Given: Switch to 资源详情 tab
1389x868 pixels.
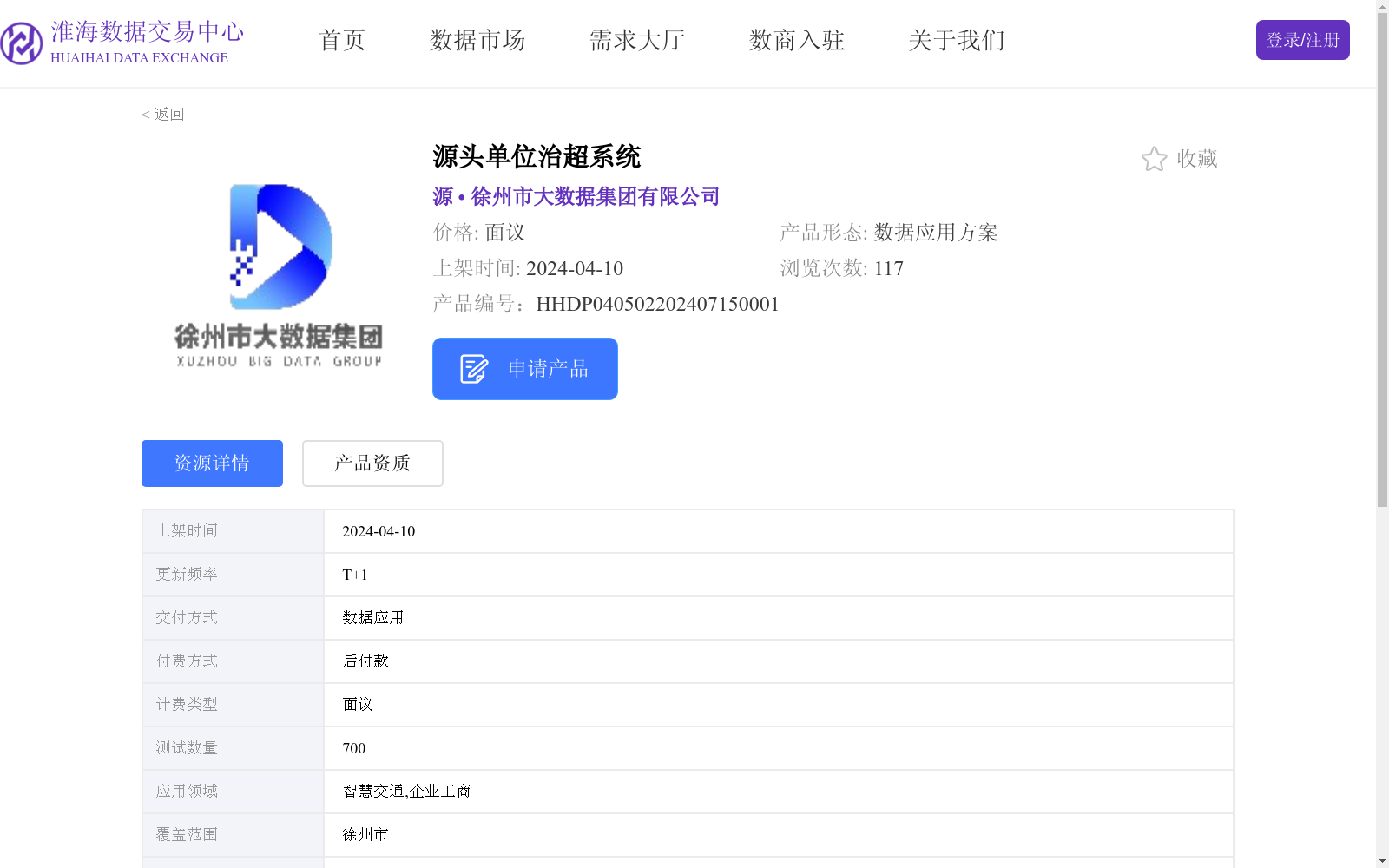Looking at the screenshot, I should tap(212, 464).
